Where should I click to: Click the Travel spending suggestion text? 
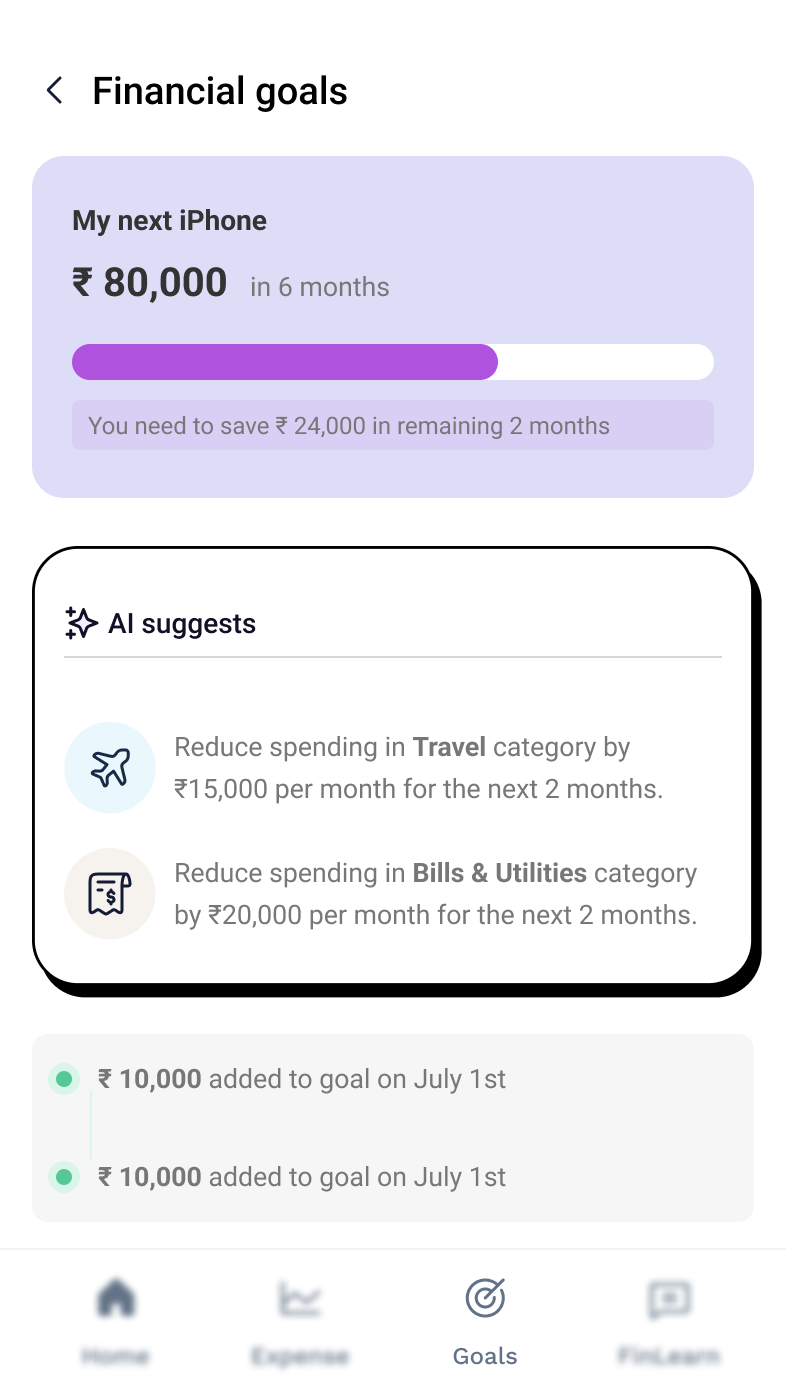coord(419,768)
